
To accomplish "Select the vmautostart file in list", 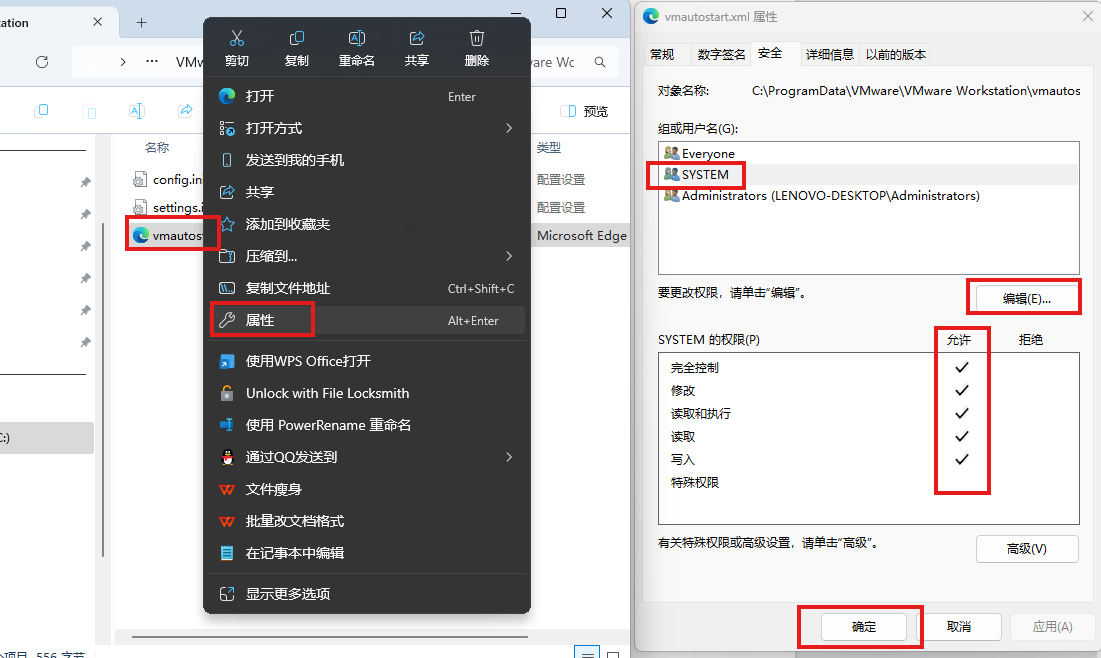I will coord(169,235).
